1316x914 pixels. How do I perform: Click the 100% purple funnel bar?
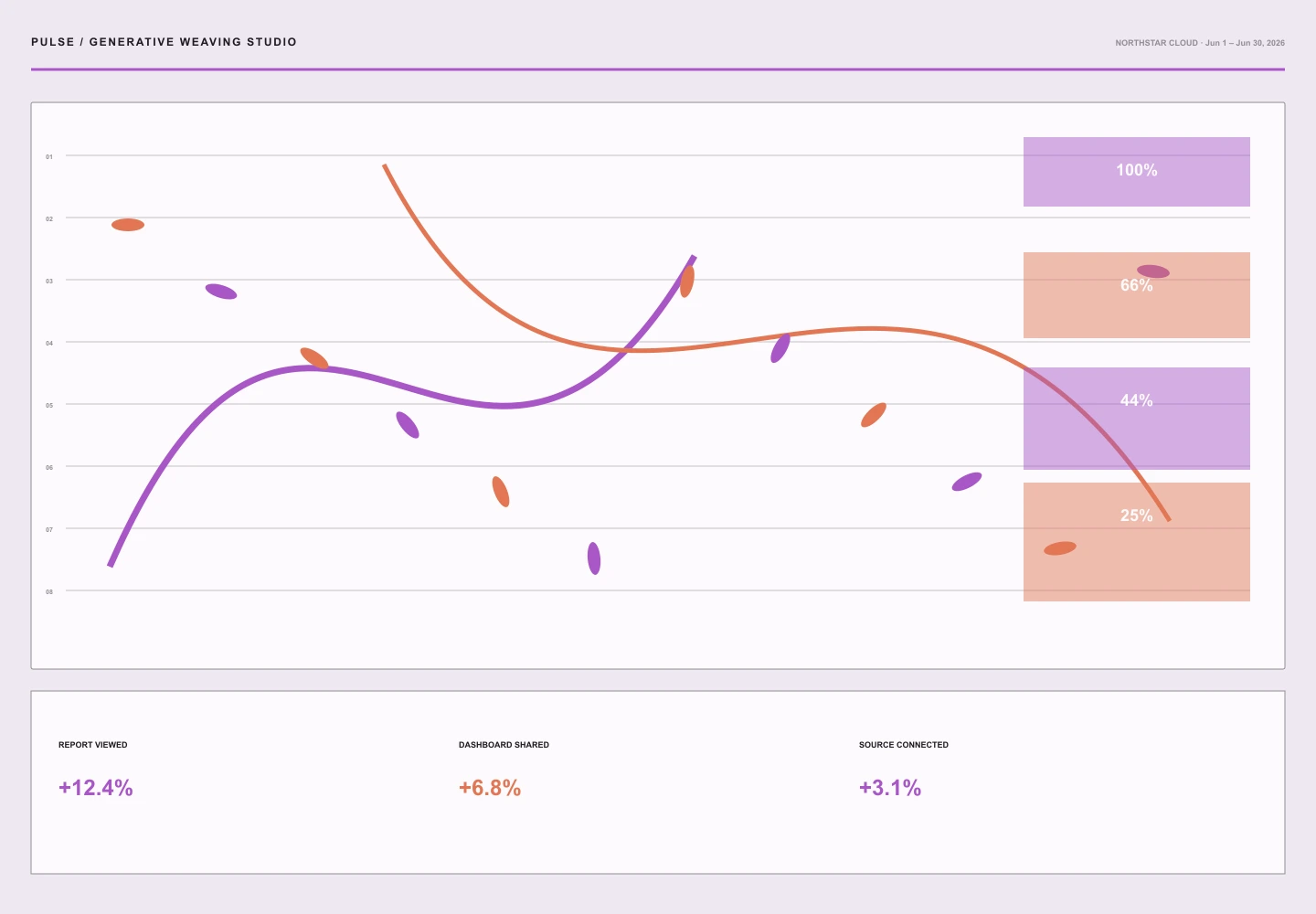(x=1136, y=172)
